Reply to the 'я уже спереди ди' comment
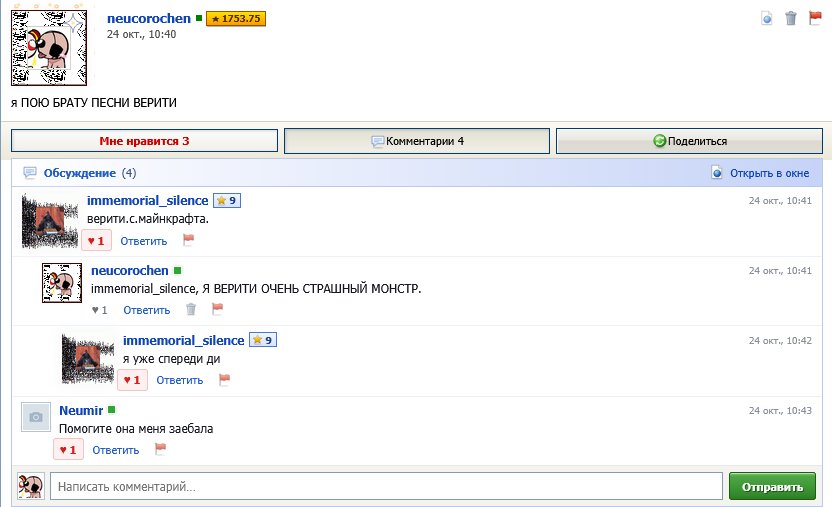This screenshot has width=832, height=507. coord(180,380)
